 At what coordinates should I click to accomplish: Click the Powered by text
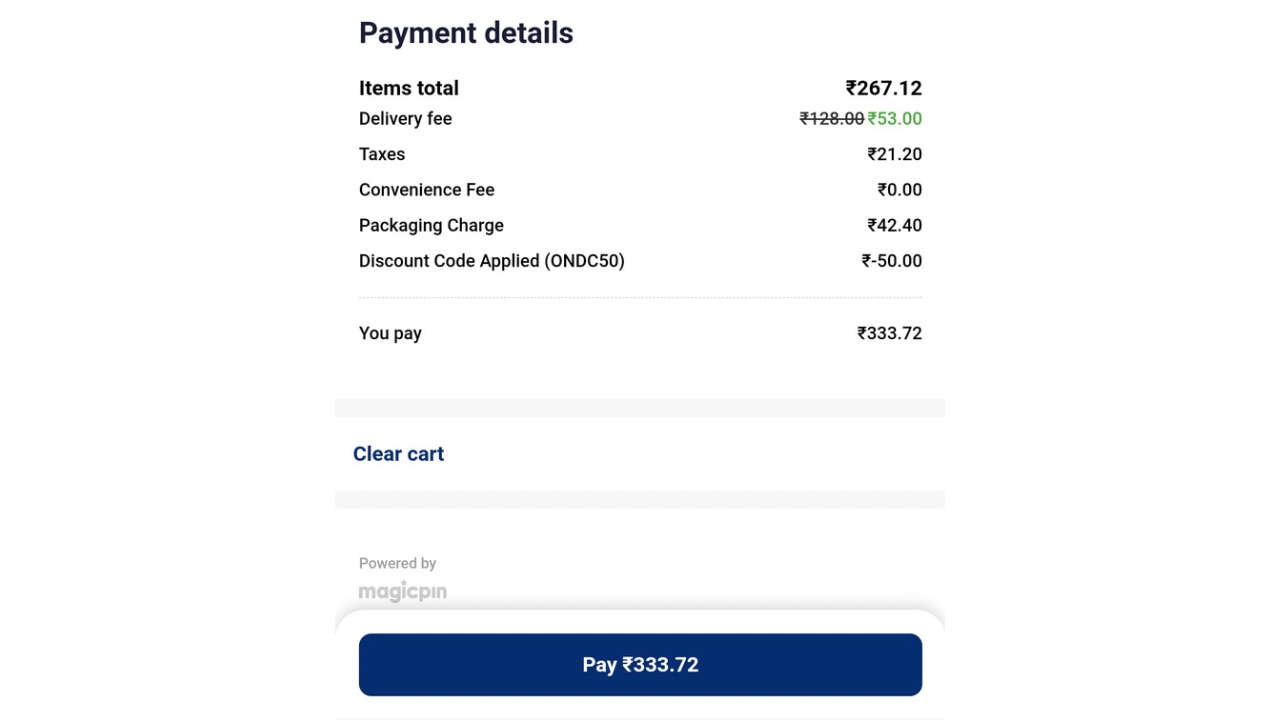pyautogui.click(x=398, y=563)
